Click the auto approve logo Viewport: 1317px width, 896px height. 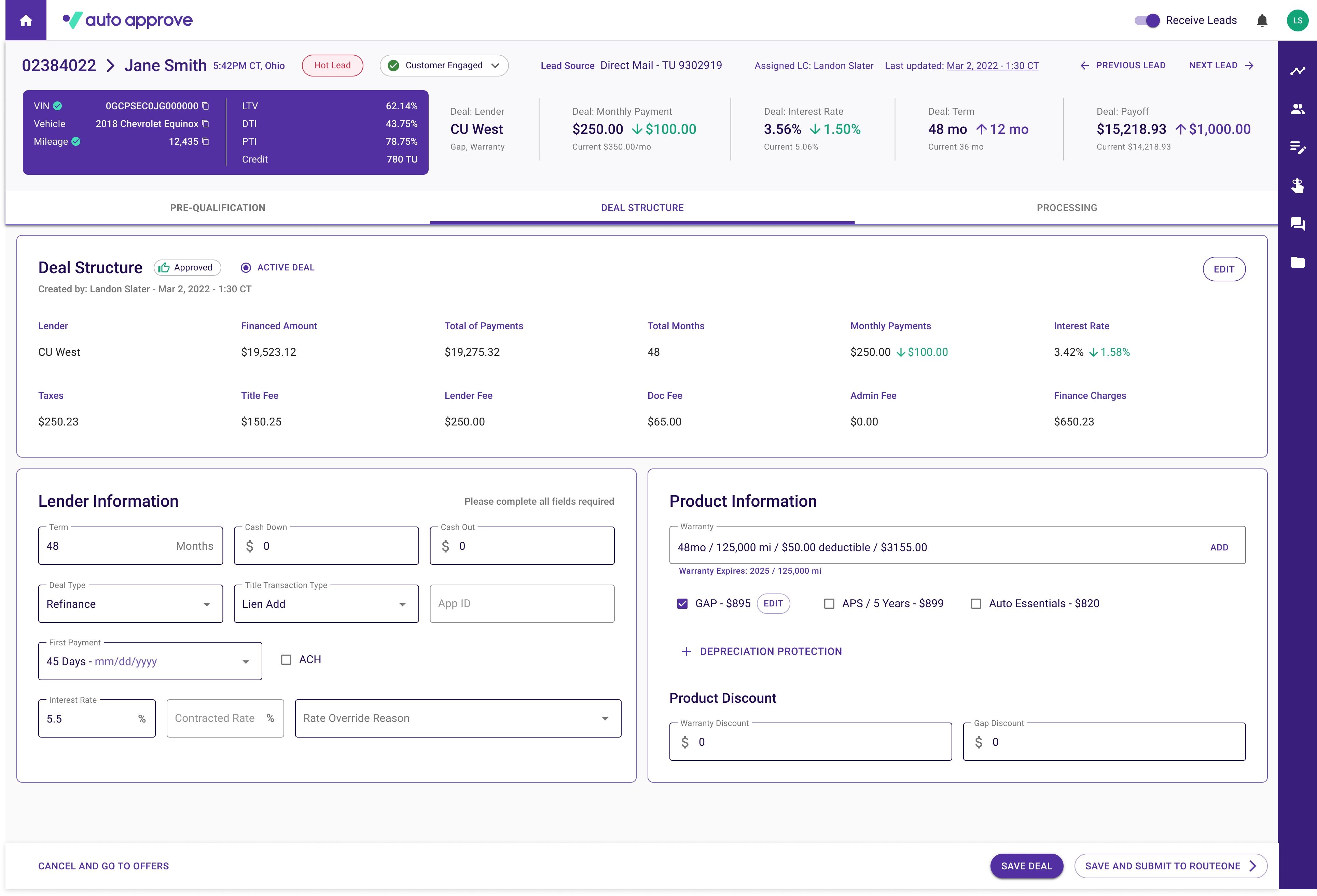pos(127,20)
